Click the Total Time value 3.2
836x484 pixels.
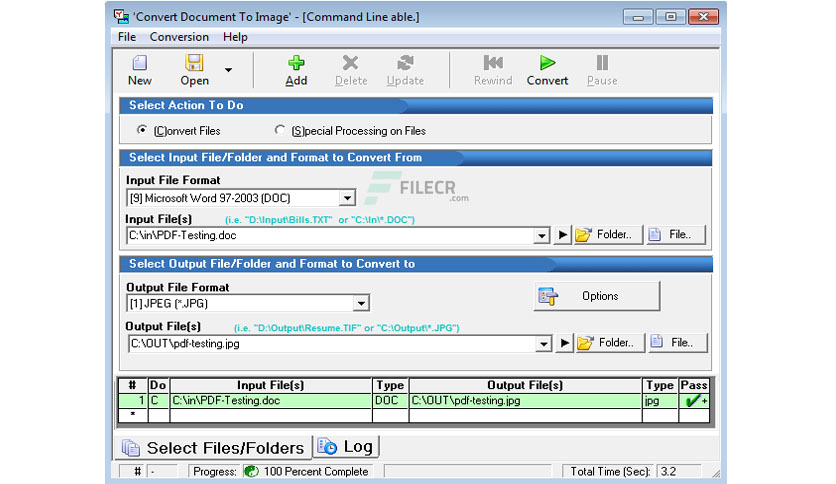[668, 472]
